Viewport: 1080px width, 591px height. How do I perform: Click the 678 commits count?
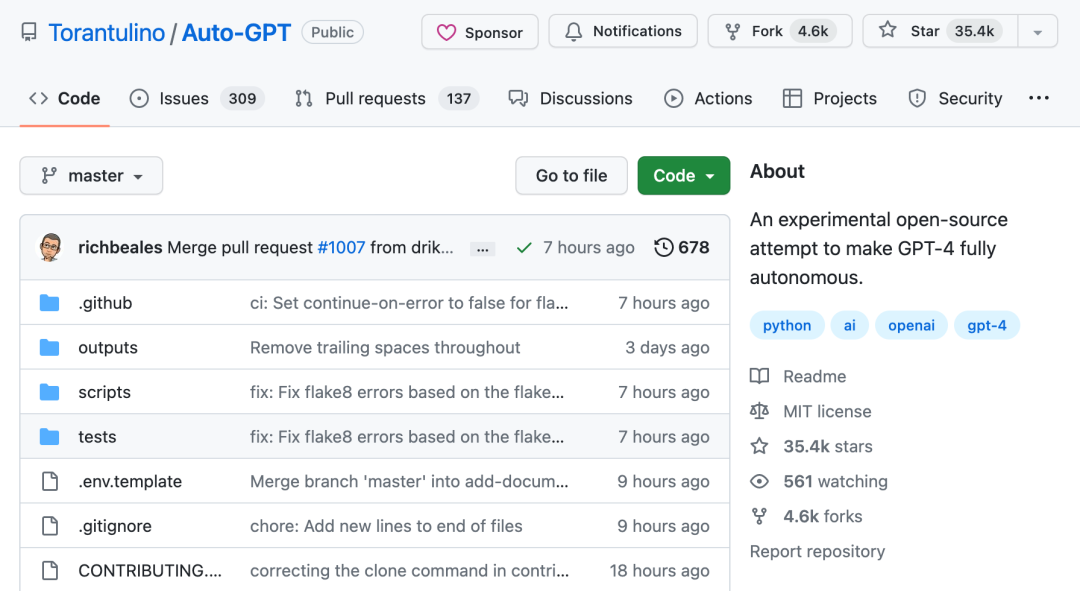[x=694, y=247]
